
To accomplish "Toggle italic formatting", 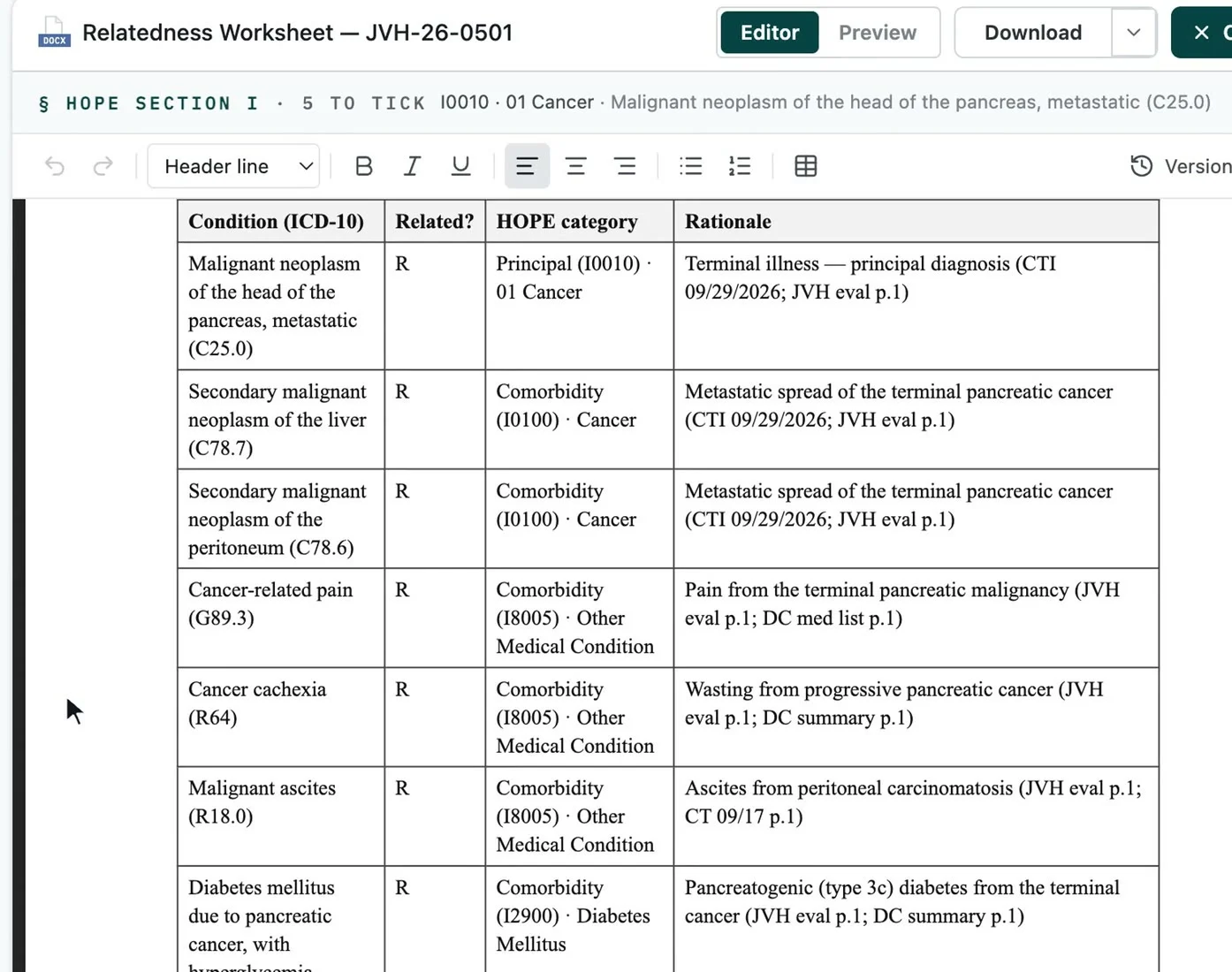I will pyautogui.click(x=412, y=166).
